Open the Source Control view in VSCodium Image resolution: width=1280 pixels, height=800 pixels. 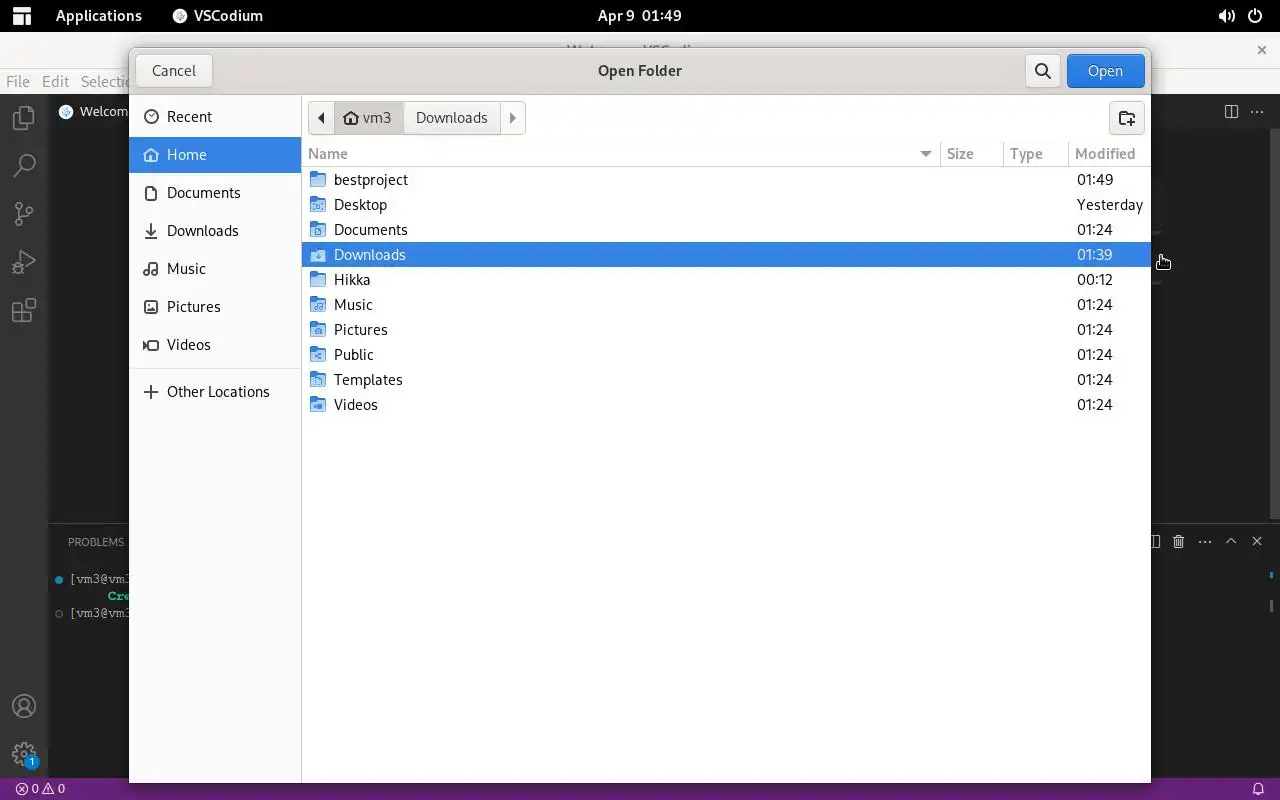pyautogui.click(x=24, y=213)
